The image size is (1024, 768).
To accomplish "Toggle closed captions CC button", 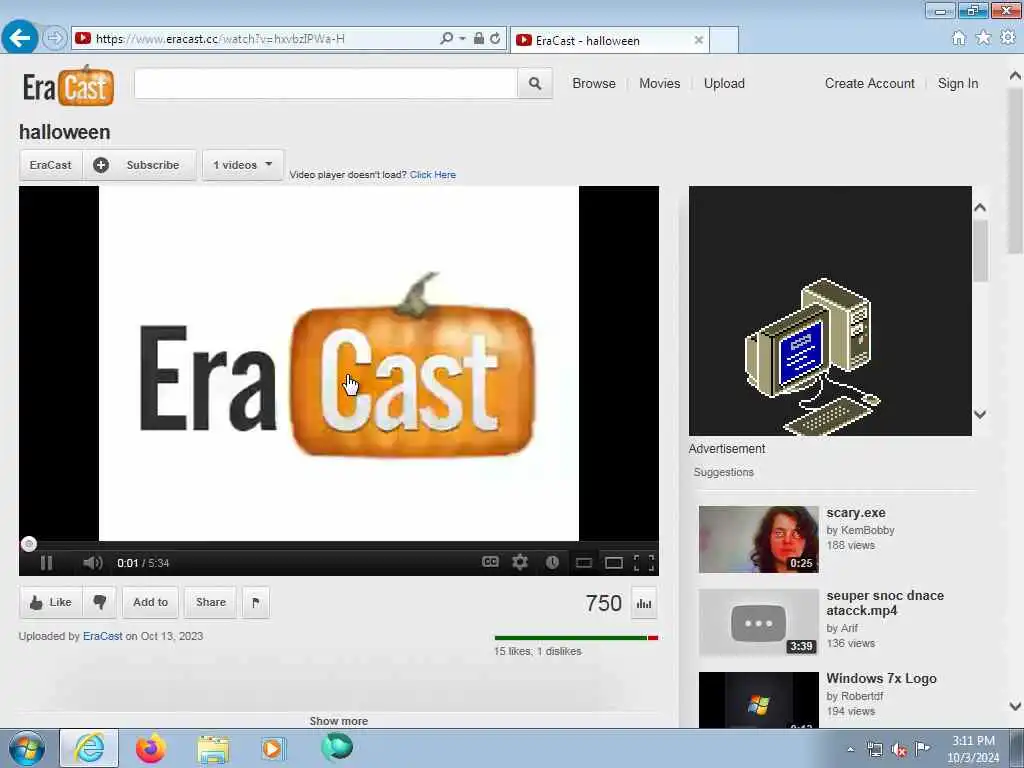I will coord(490,562).
